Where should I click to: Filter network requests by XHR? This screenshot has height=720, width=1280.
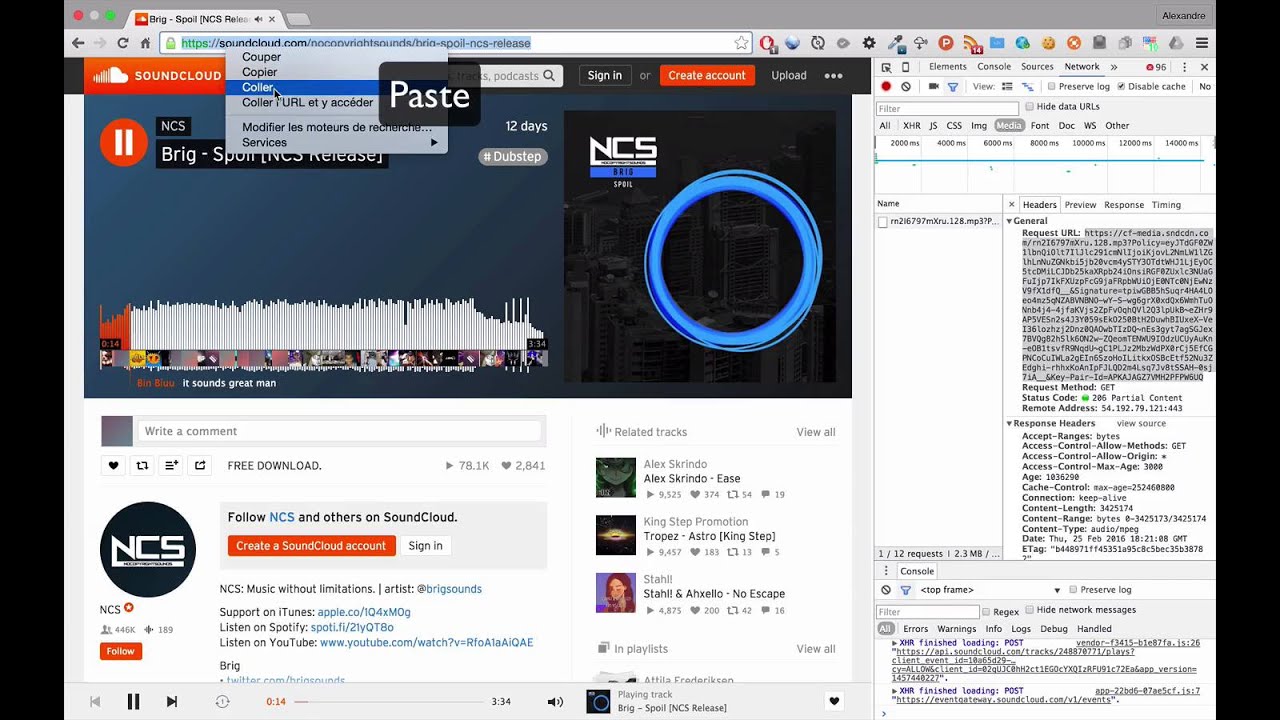tap(912, 126)
